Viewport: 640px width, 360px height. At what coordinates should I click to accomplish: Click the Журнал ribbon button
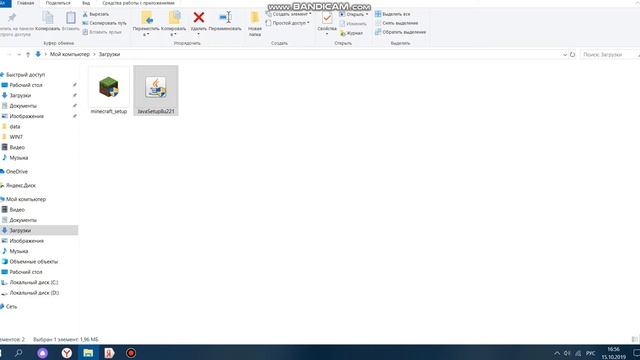pyautogui.click(x=351, y=33)
